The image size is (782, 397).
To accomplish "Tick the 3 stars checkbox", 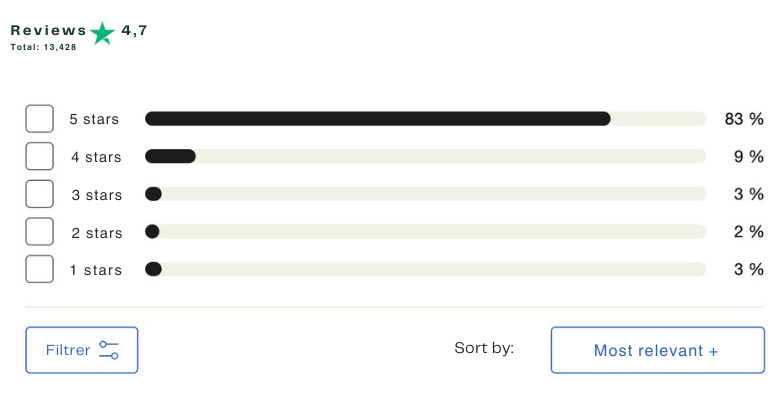I will [39, 194].
